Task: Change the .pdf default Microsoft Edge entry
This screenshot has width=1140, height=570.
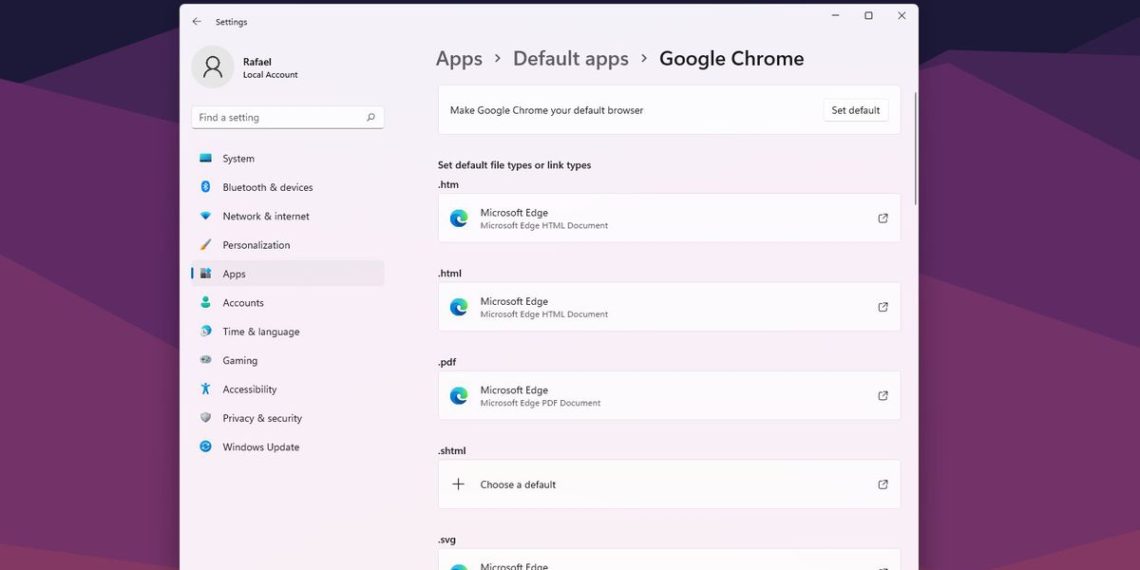Action: (669, 396)
